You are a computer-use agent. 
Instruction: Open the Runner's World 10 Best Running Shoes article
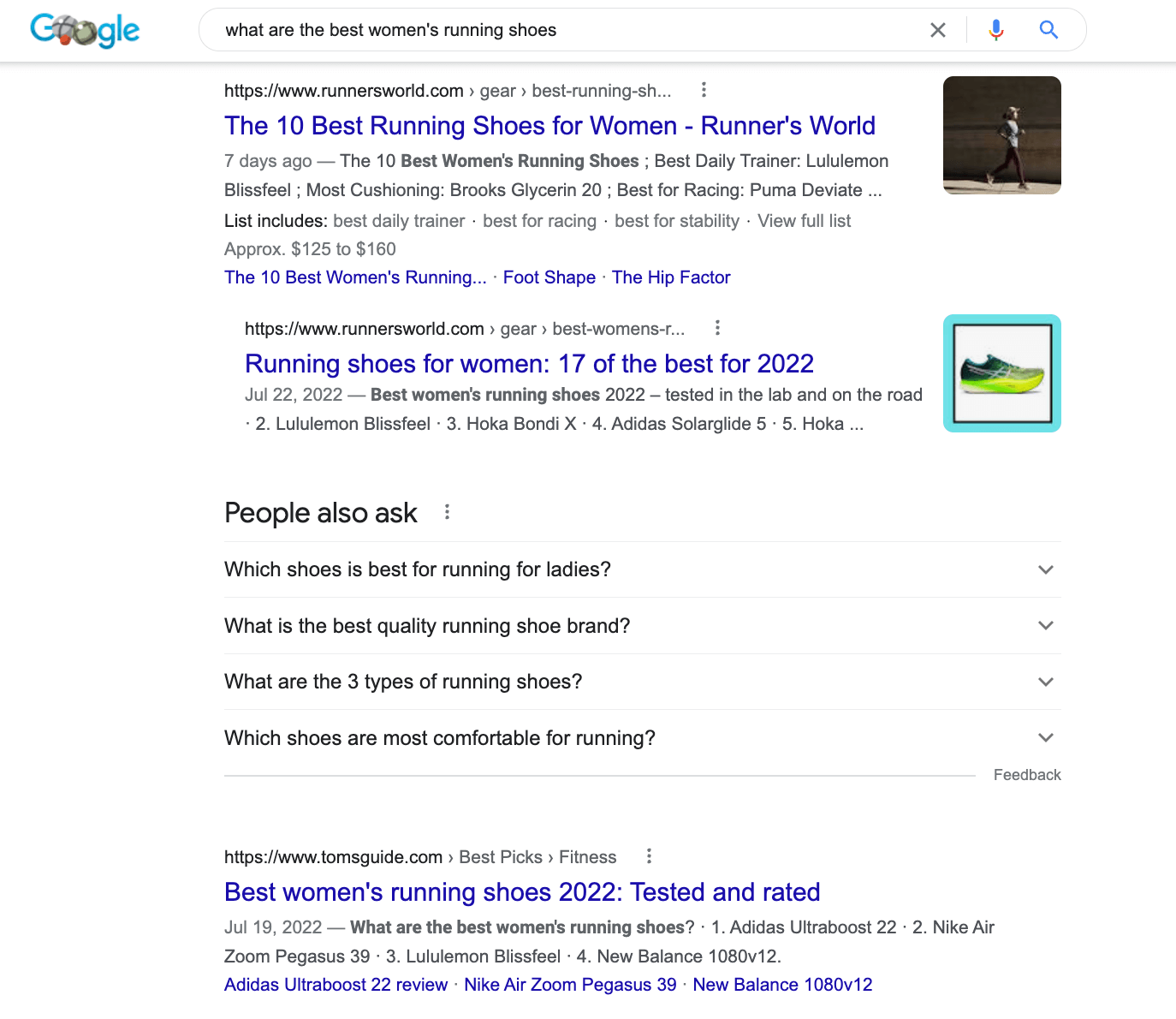(x=549, y=126)
